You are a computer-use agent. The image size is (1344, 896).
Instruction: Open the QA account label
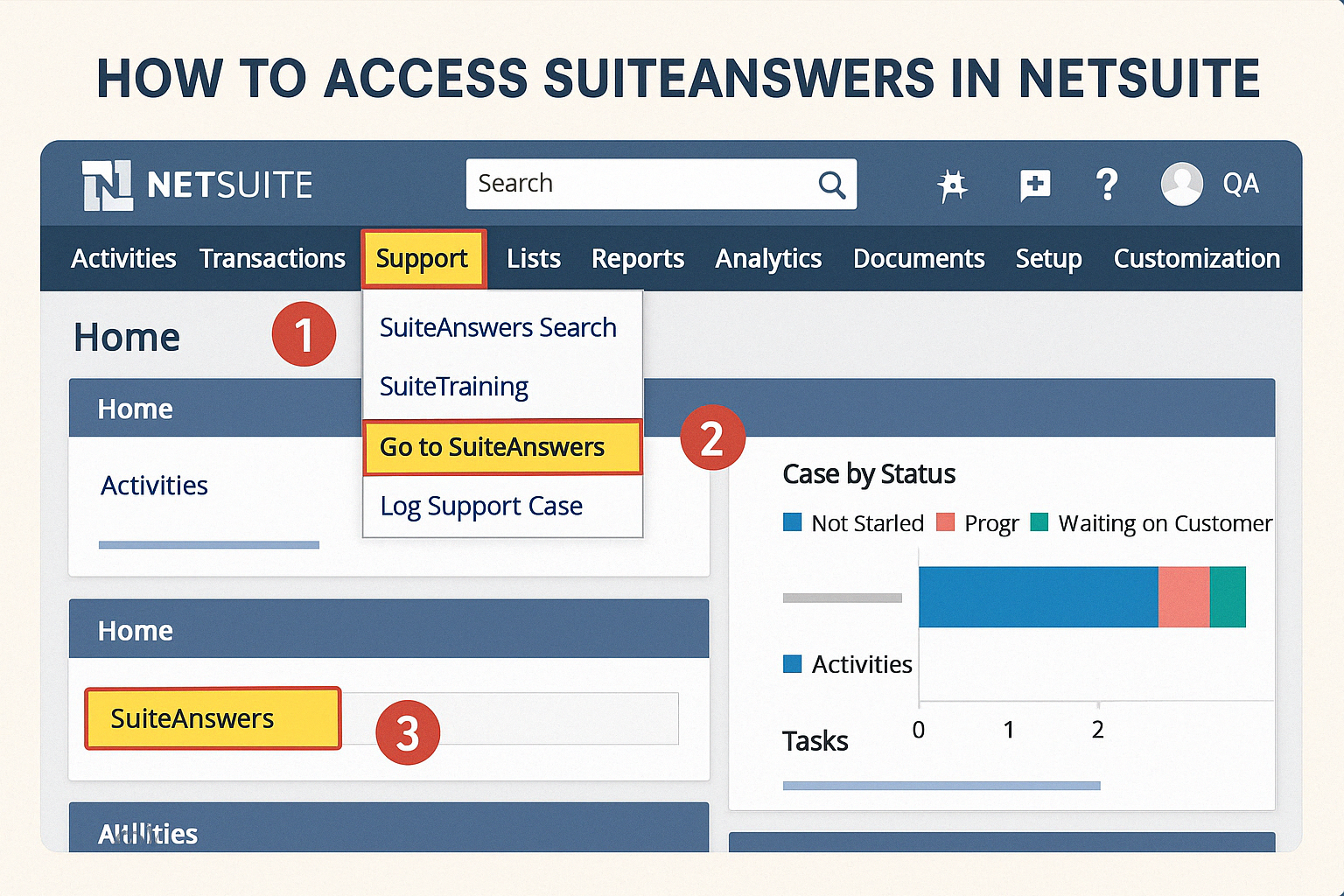[1241, 184]
